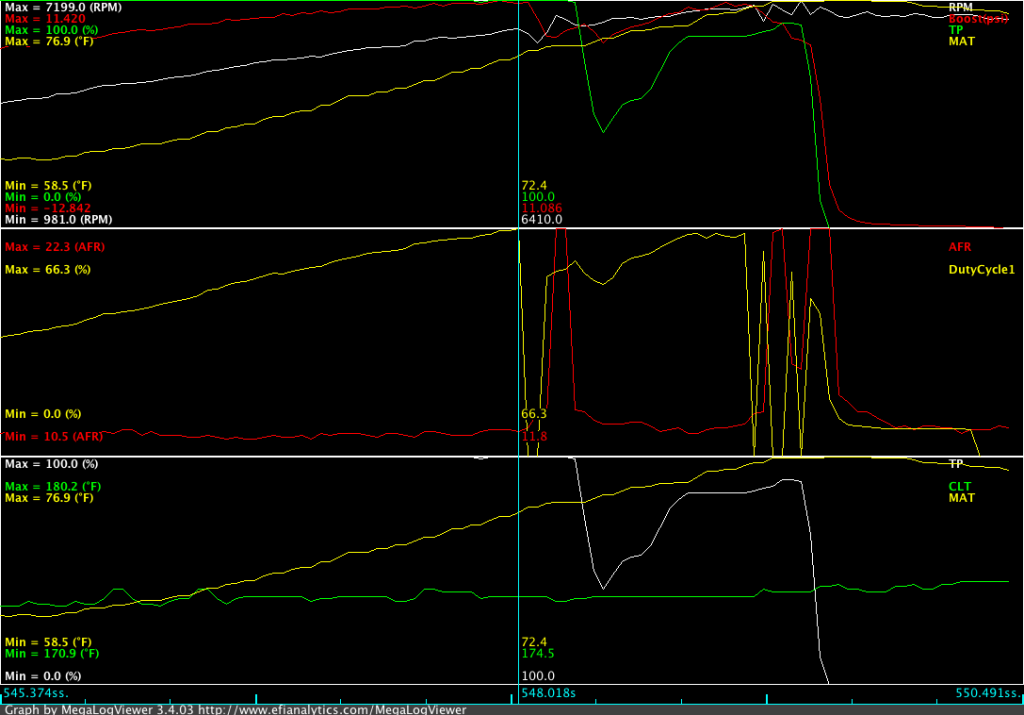Click the RPM legend label in top graph
The width and height of the screenshot is (1024, 715).
(961, 7)
